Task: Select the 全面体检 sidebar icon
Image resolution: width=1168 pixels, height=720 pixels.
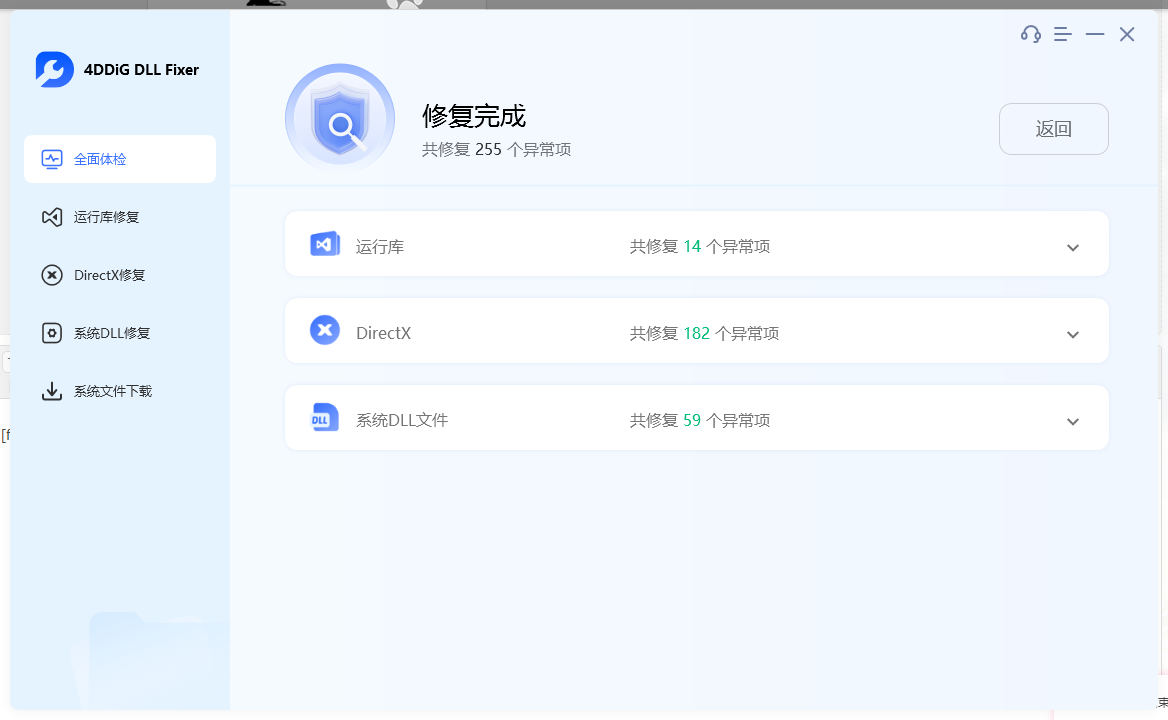Action: point(51,159)
